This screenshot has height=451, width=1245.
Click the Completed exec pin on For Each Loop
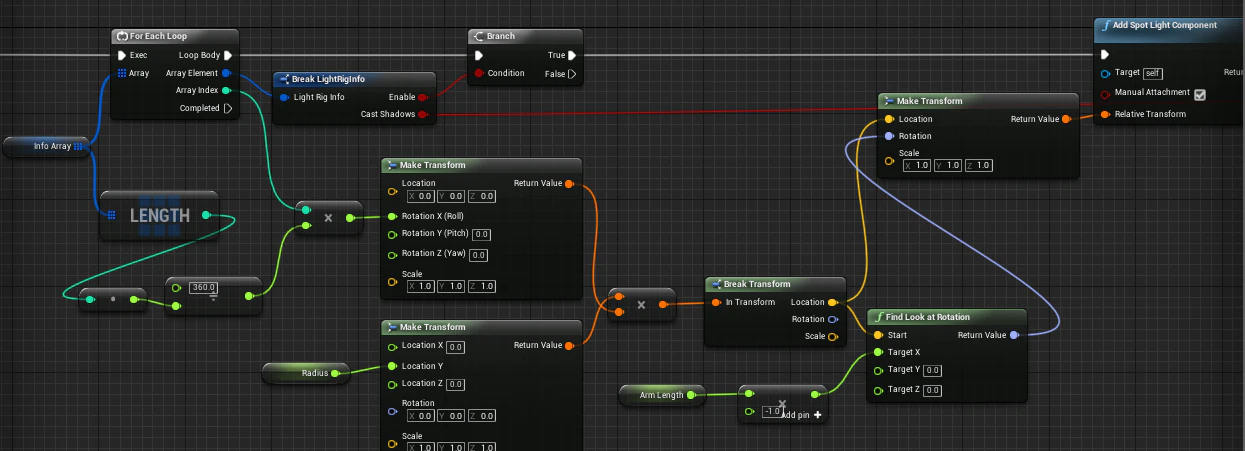(x=228, y=108)
